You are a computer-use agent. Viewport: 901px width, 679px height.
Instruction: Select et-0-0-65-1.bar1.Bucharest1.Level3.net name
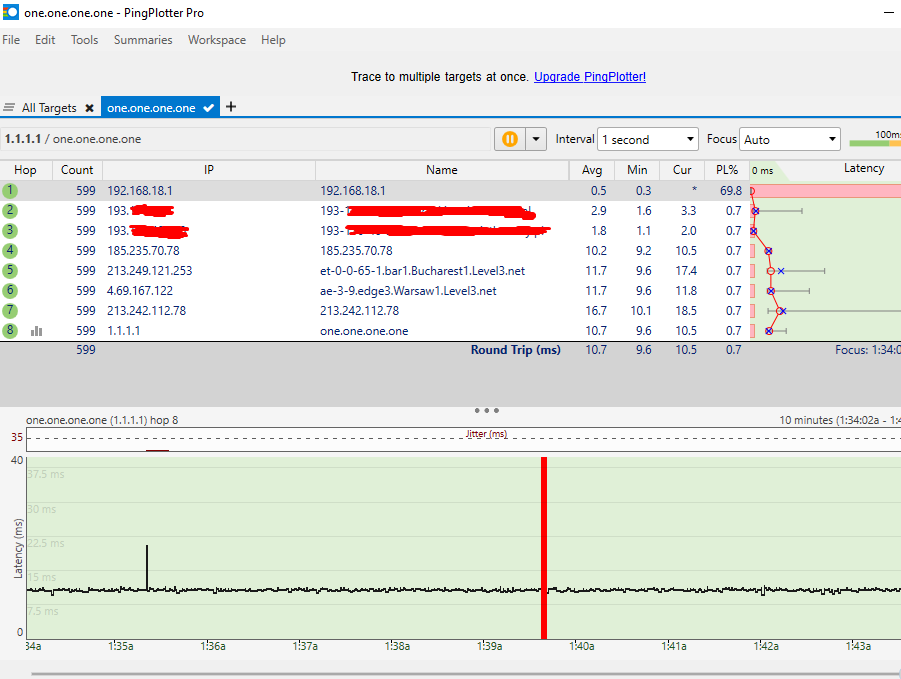point(422,271)
